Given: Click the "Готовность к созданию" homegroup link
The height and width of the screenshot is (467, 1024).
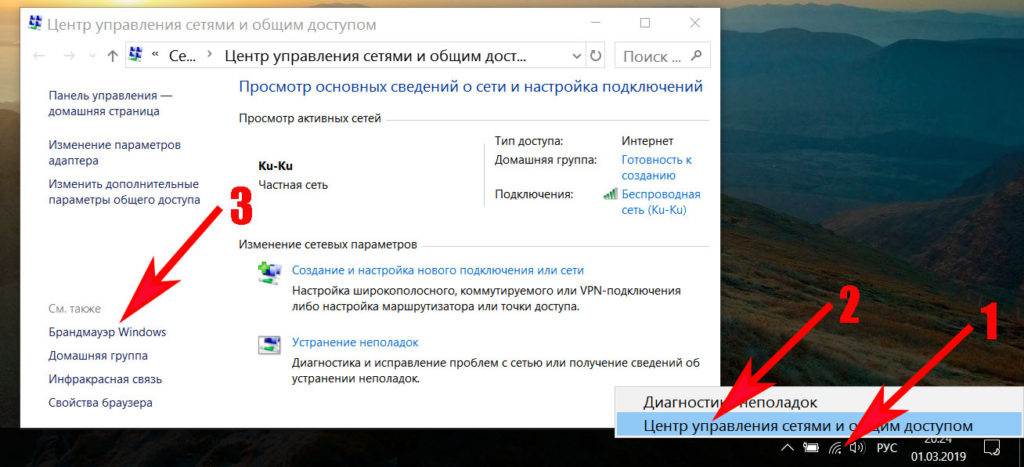Looking at the screenshot, I should [656, 168].
